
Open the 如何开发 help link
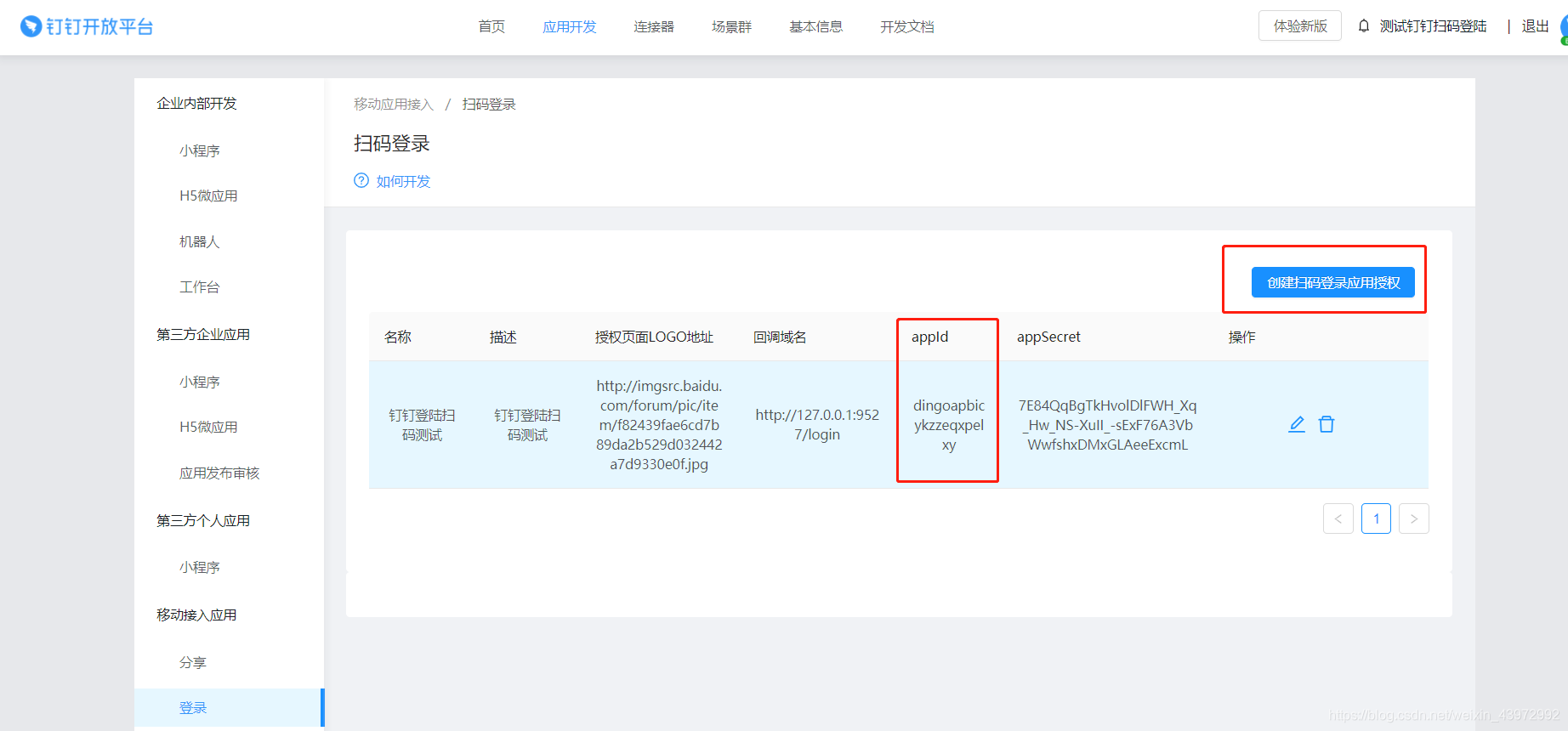[x=404, y=181]
